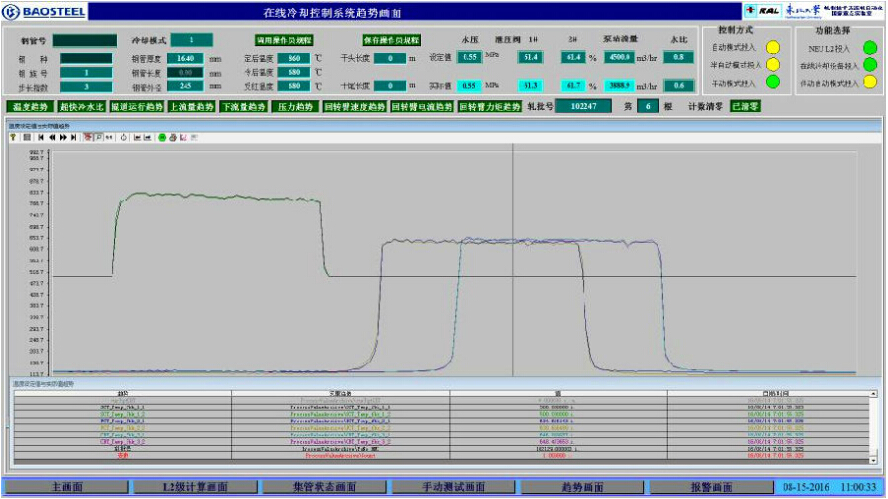Toggle the 半自动模式投入 yellow indicator
Viewport: 888px width, 499px height.
(x=772, y=65)
